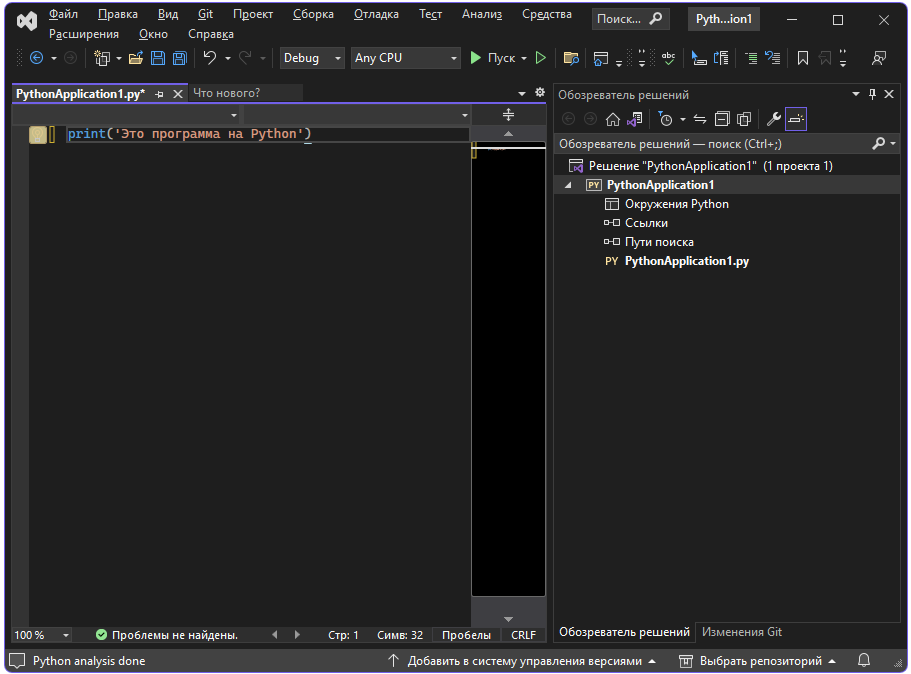Undo last action with the undo arrow

click(210, 58)
